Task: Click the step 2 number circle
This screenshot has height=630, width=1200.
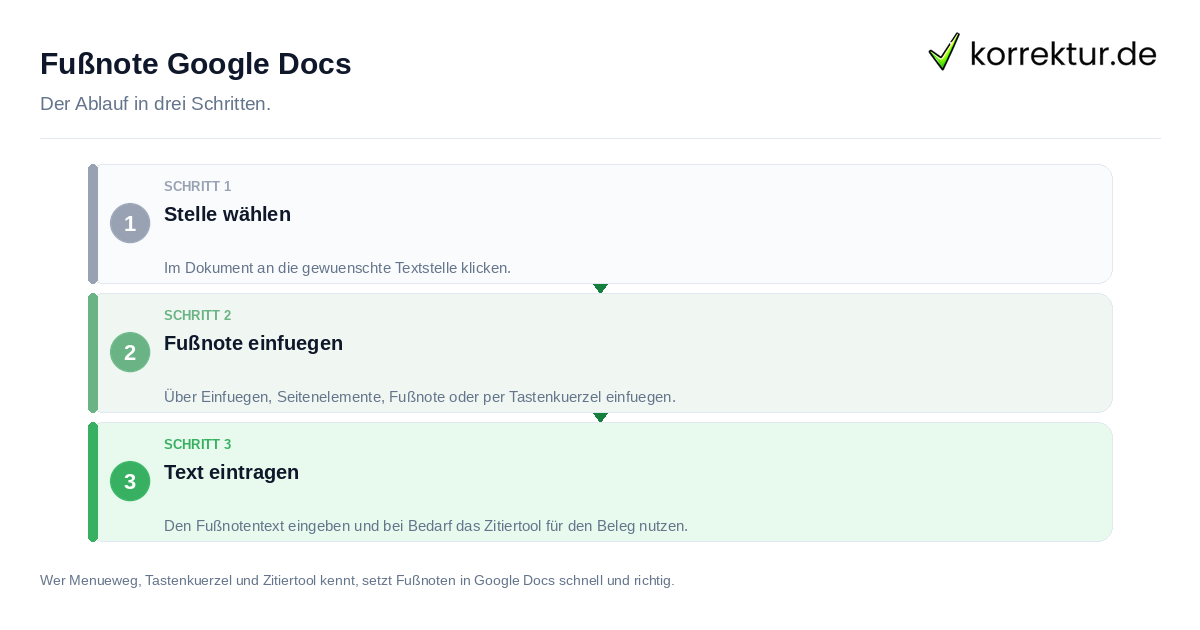Action: pos(130,352)
